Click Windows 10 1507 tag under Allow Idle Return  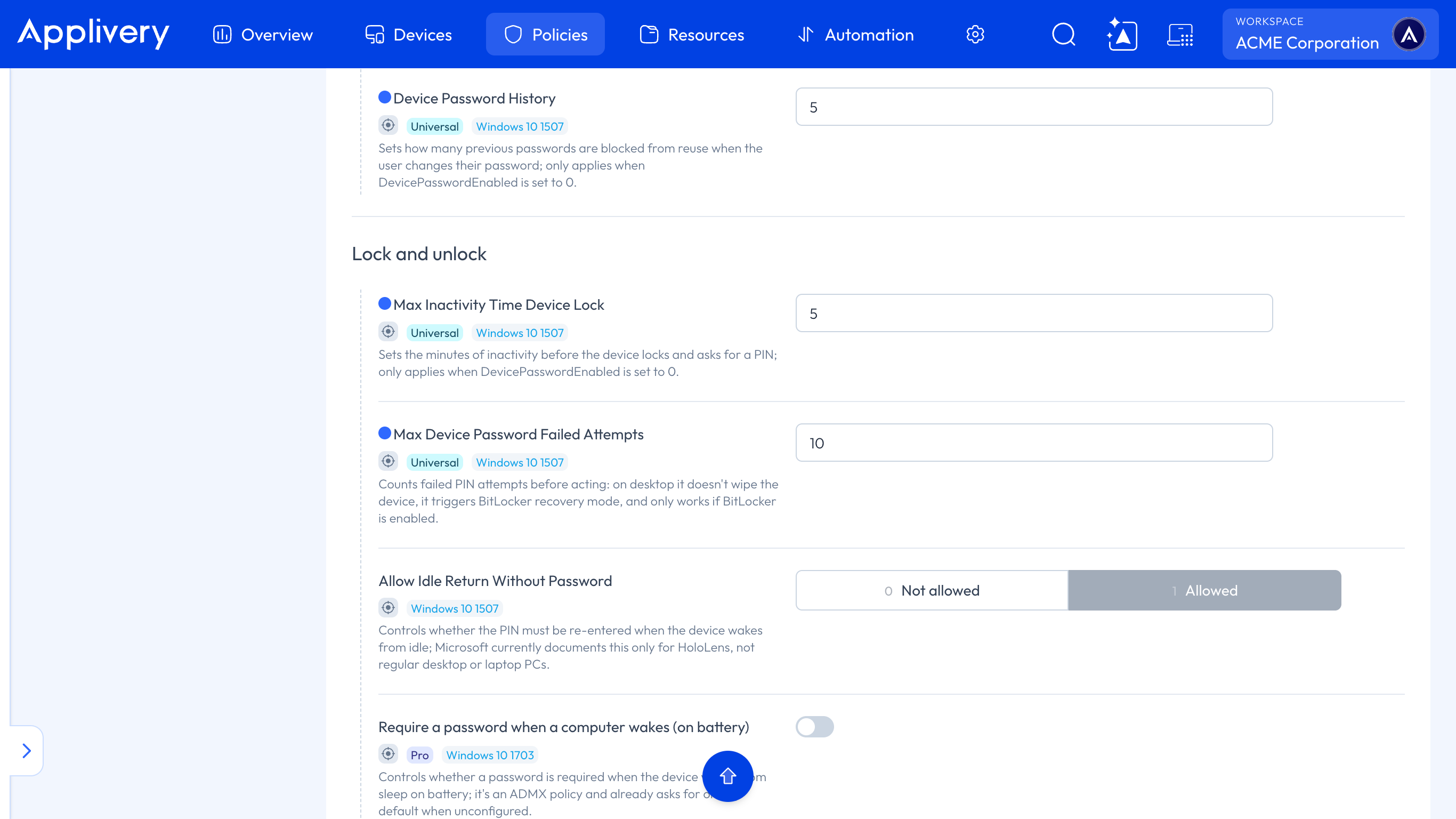455,608
